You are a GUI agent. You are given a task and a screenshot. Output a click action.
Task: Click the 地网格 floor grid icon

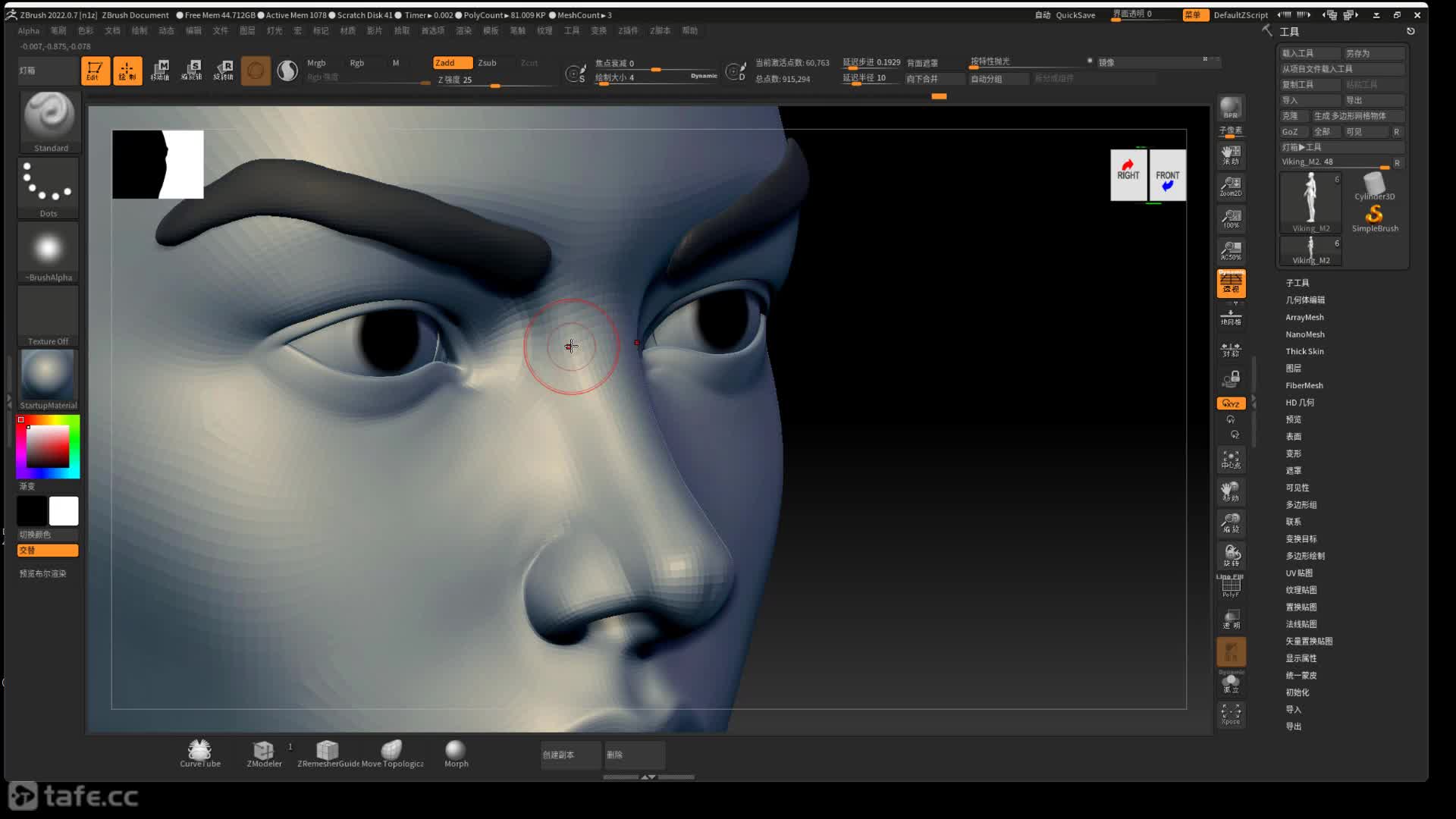pyautogui.click(x=1231, y=316)
